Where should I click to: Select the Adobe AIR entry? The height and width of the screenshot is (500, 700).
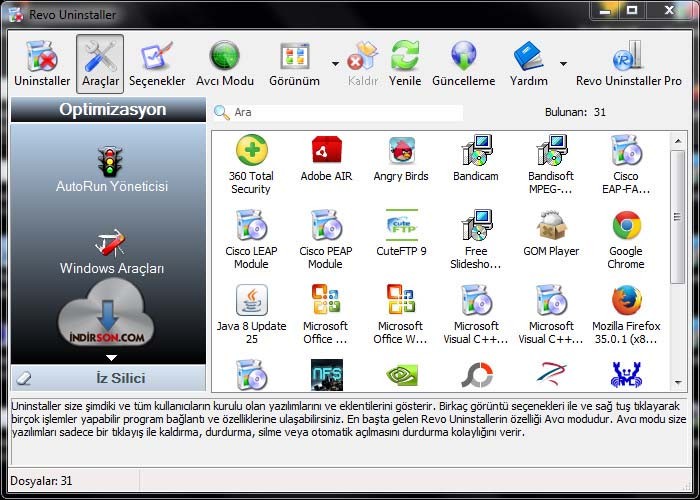click(326, 158)
